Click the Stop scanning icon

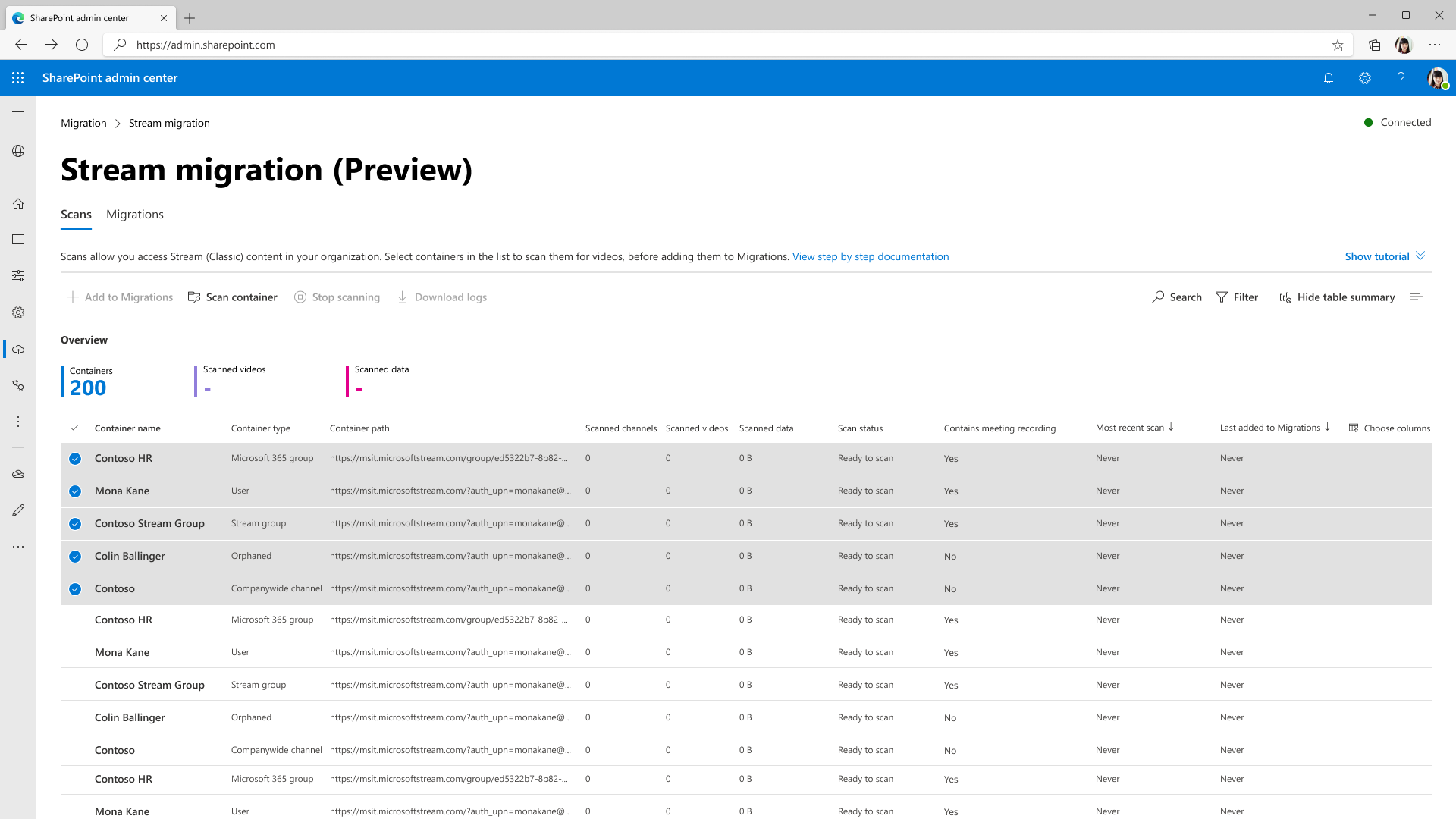pos(301,297)
